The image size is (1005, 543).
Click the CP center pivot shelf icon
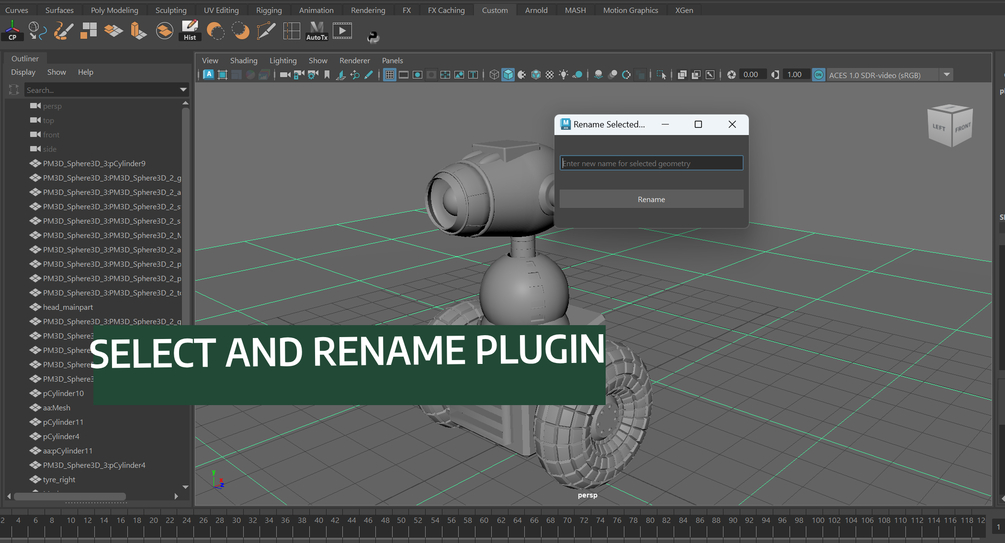coord(13,32)
